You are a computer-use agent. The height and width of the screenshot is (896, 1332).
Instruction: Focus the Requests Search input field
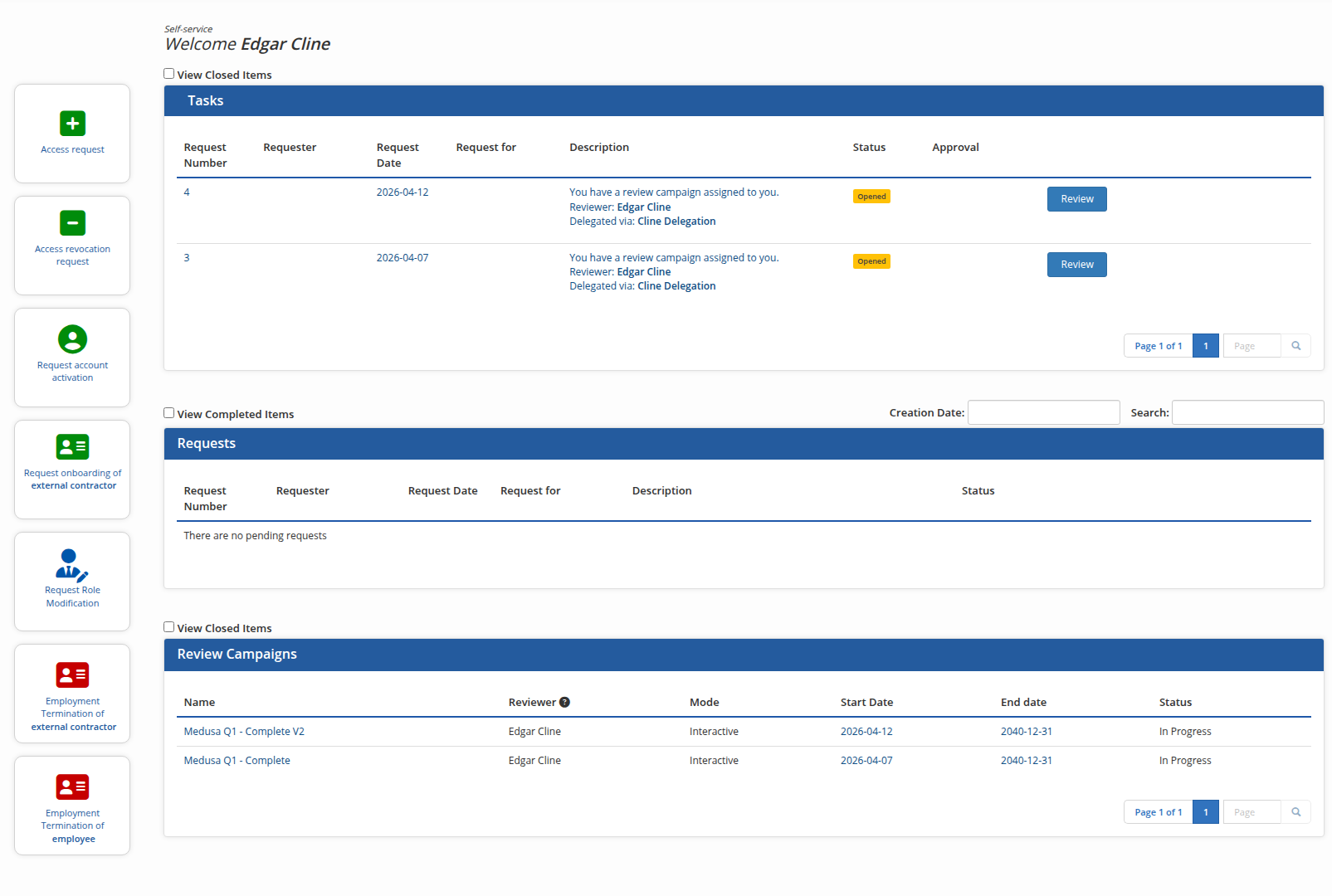click(1247, 412)
